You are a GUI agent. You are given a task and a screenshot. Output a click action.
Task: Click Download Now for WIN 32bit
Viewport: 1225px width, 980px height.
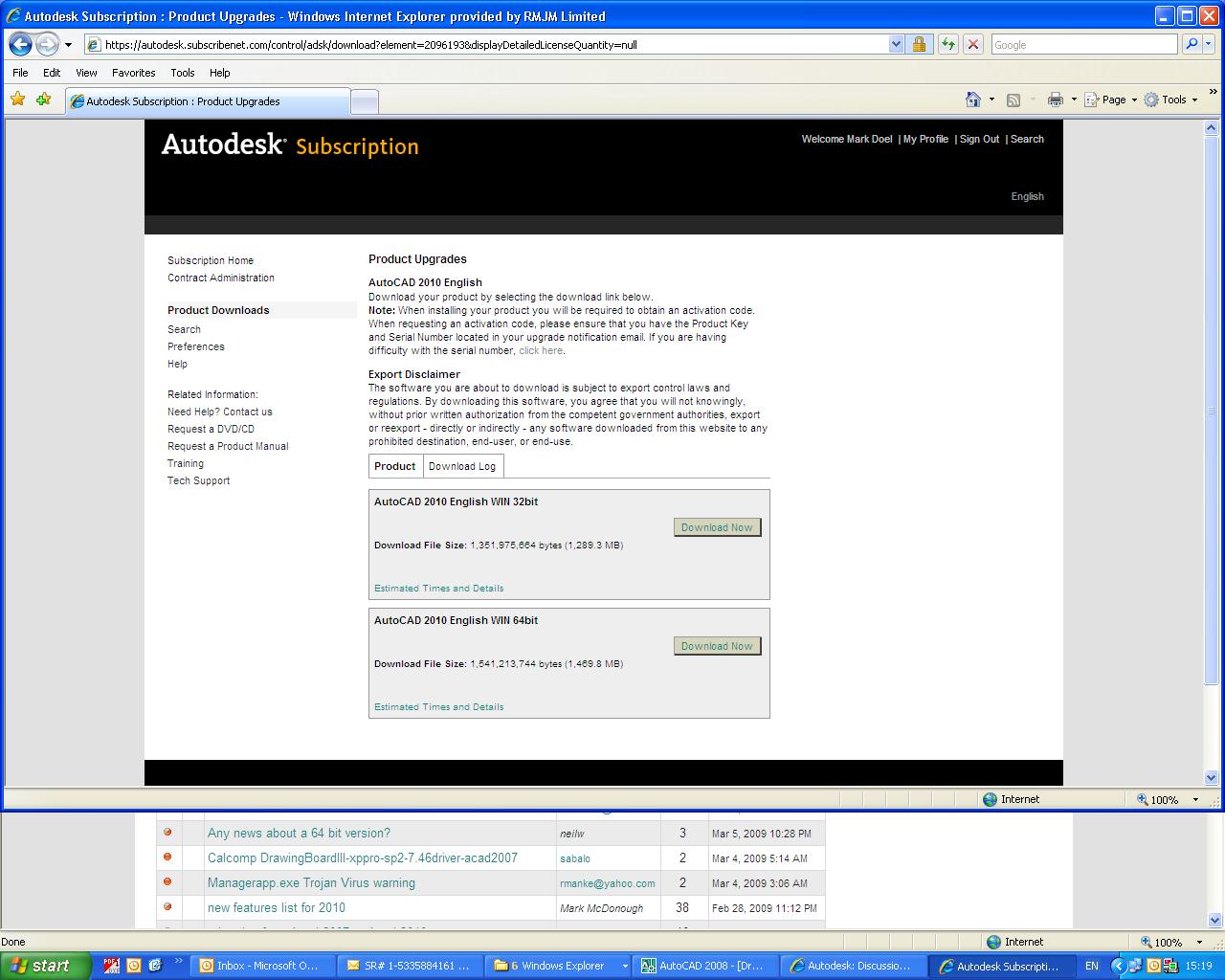tap(717, 527)
